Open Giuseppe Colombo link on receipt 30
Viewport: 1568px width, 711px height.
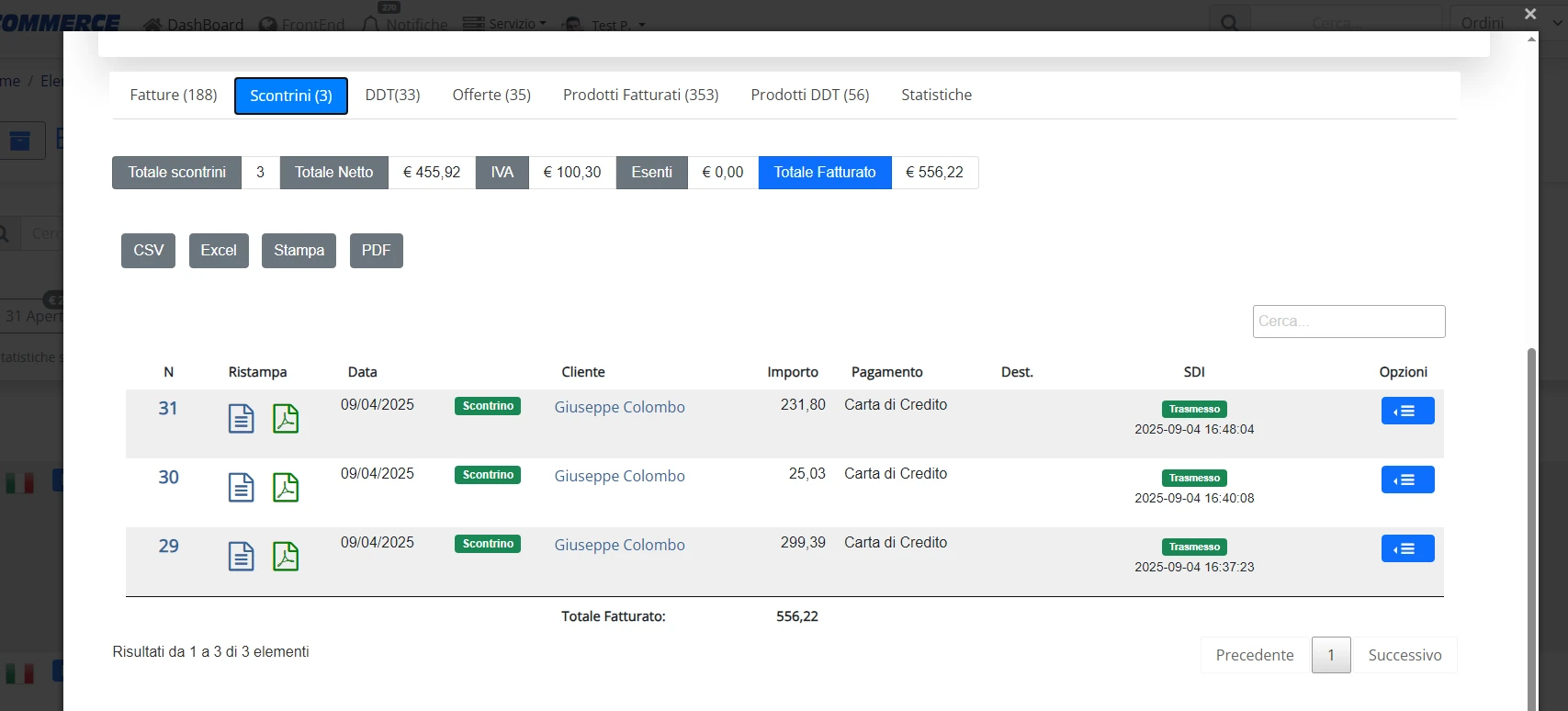[x=619, y=476]
